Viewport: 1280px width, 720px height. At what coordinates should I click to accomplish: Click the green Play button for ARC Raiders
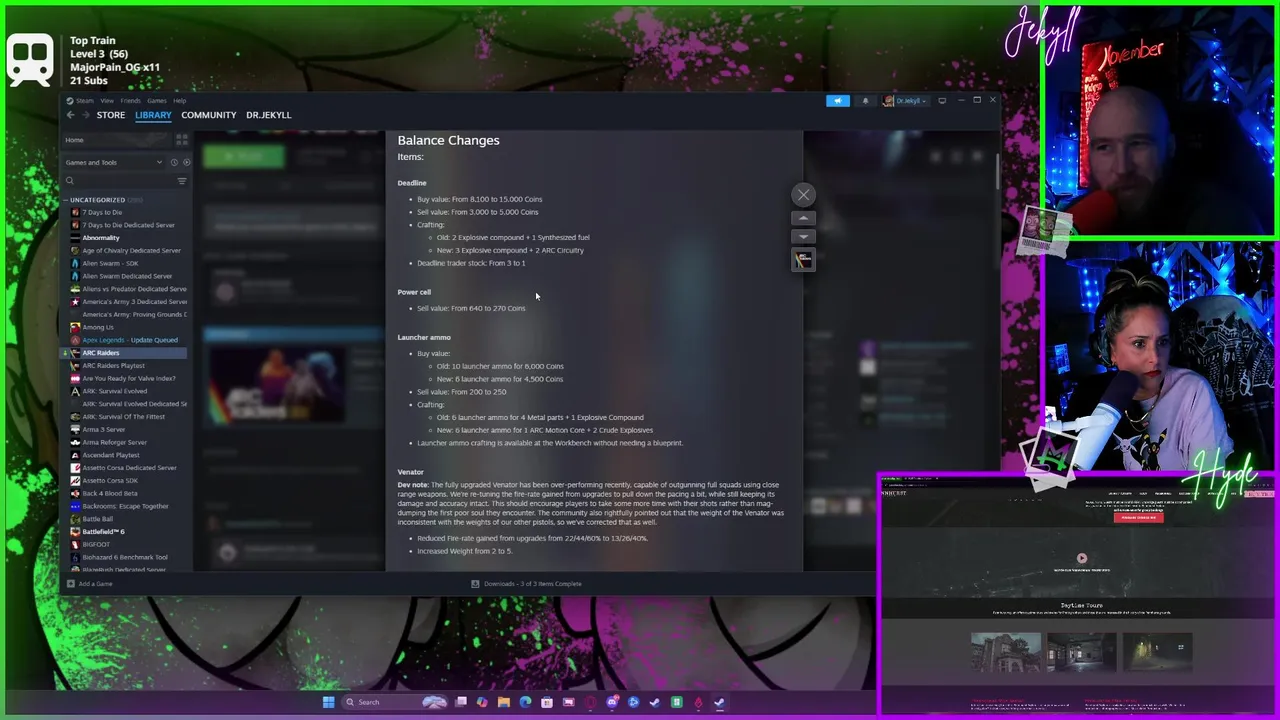click(x=245, y=156)
